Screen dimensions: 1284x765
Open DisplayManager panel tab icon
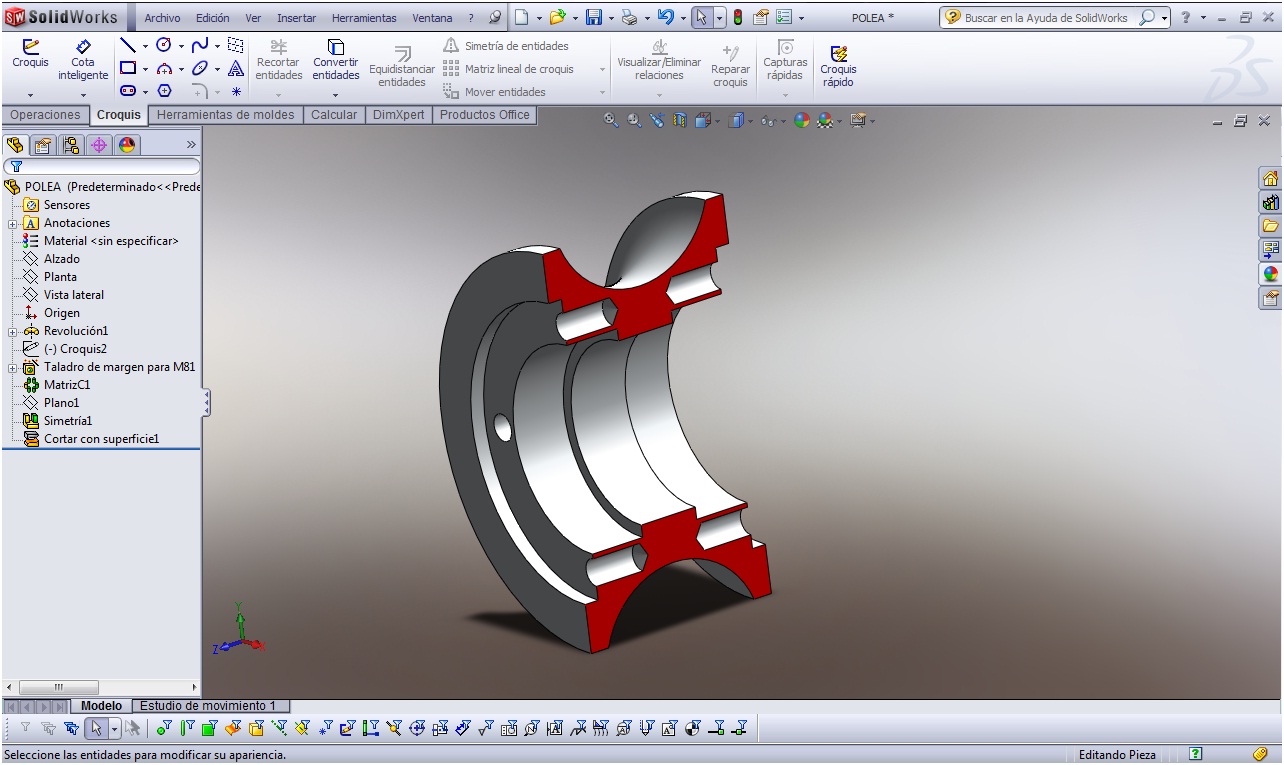pyautogui.click(x=126, y=145)
